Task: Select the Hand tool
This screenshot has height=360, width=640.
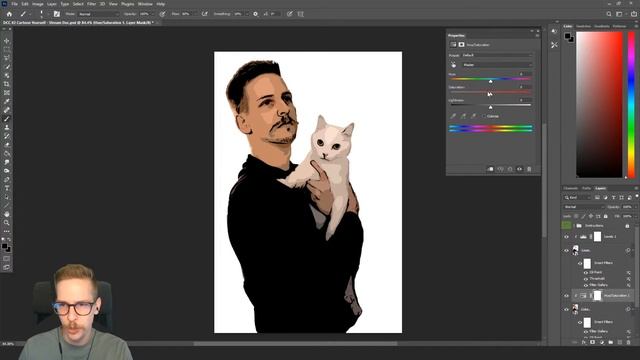Action: click(7, 214)
